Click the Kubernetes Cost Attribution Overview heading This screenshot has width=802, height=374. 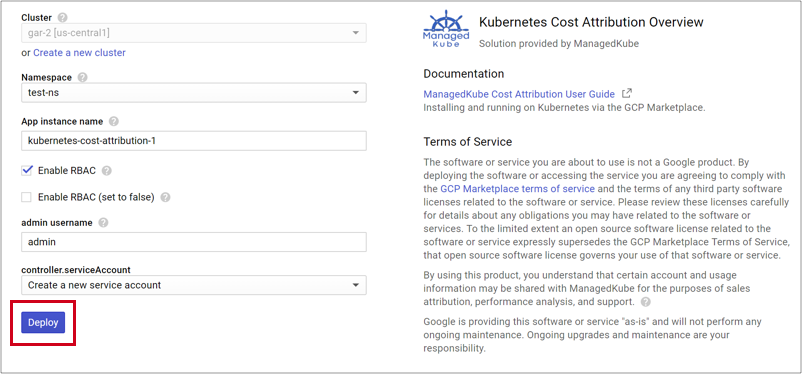coord(591,23)
